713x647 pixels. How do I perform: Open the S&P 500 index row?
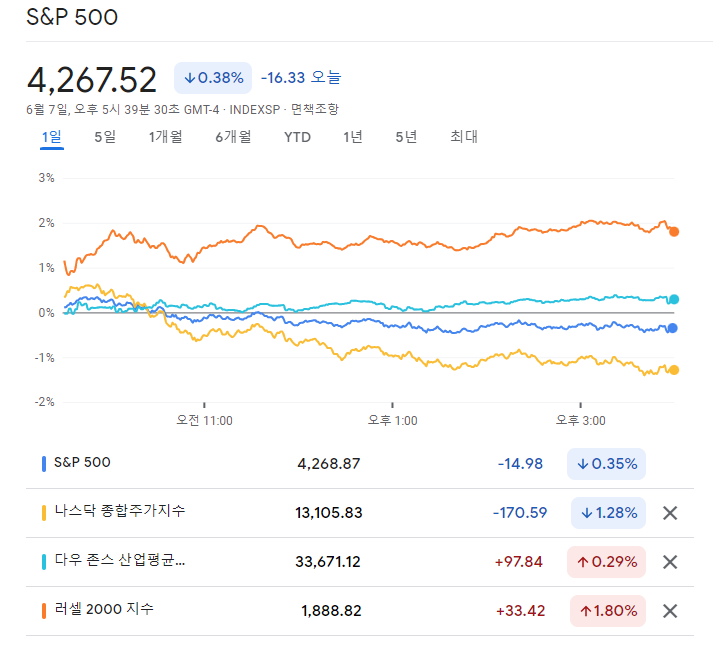click(360, 464)
